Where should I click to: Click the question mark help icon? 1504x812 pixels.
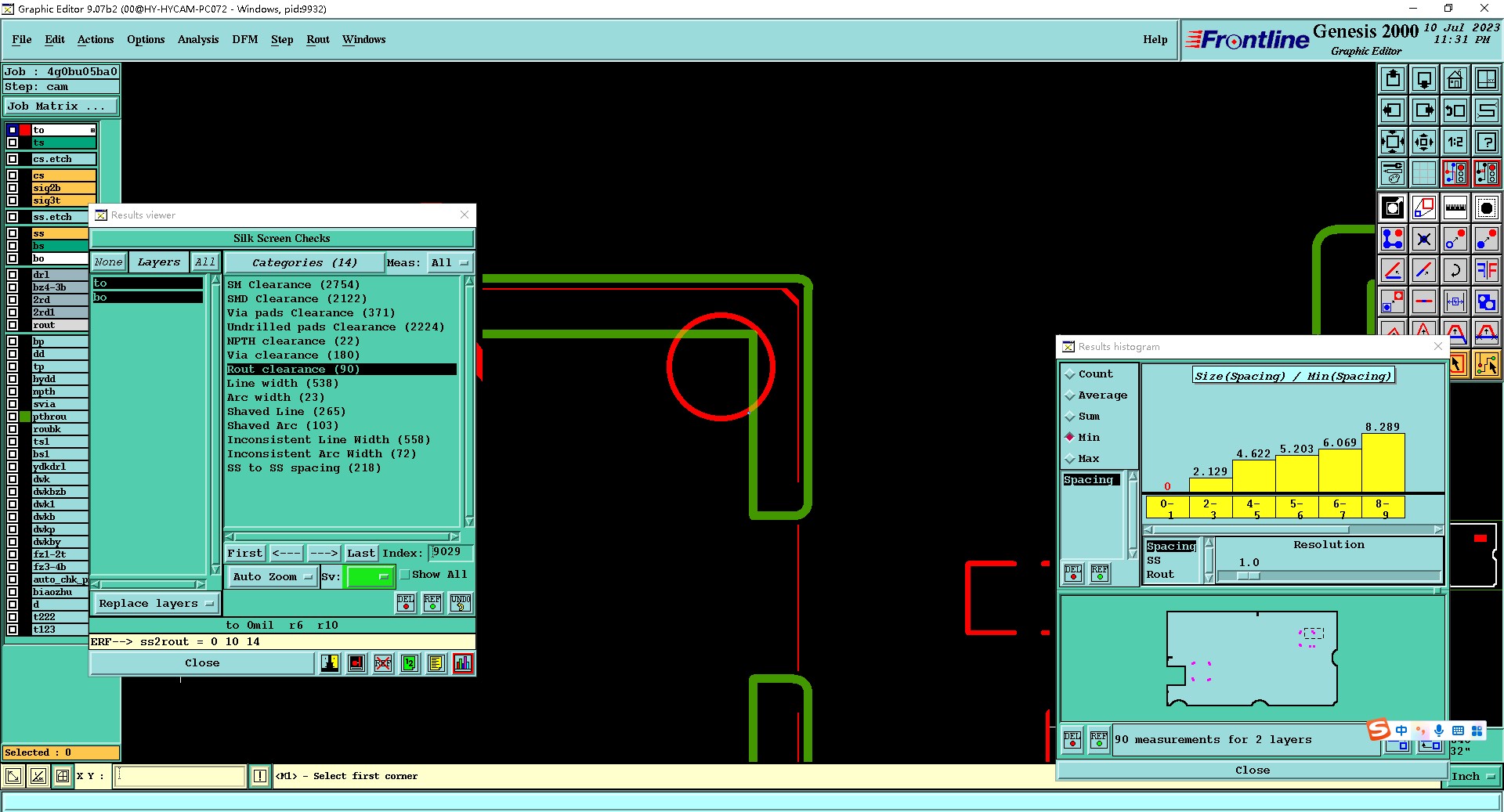[x=1486, y=142]
